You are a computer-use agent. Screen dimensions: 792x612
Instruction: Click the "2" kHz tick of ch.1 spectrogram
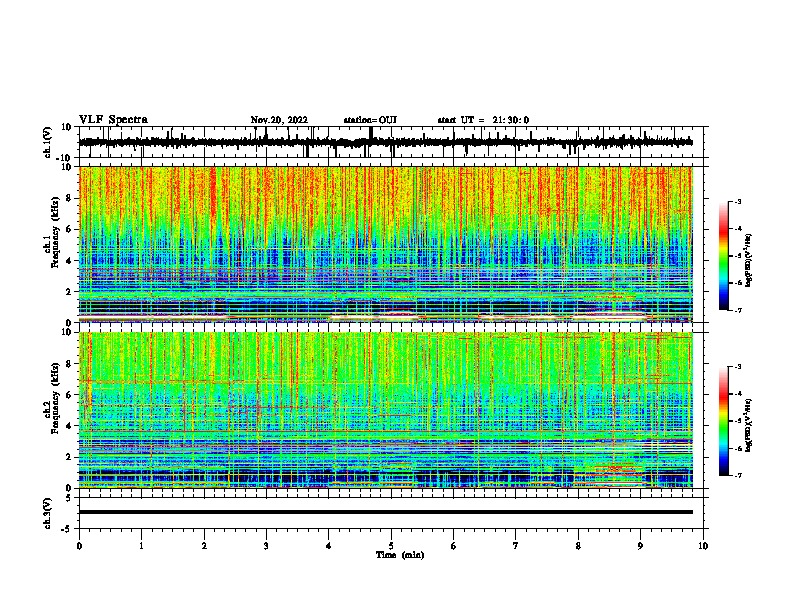(69, 292)
